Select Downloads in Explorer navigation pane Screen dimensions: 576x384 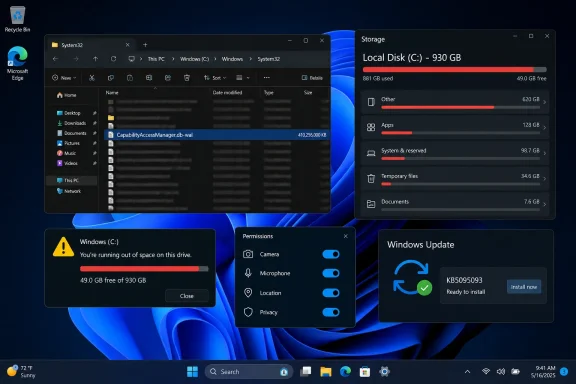tap(75, 123)
